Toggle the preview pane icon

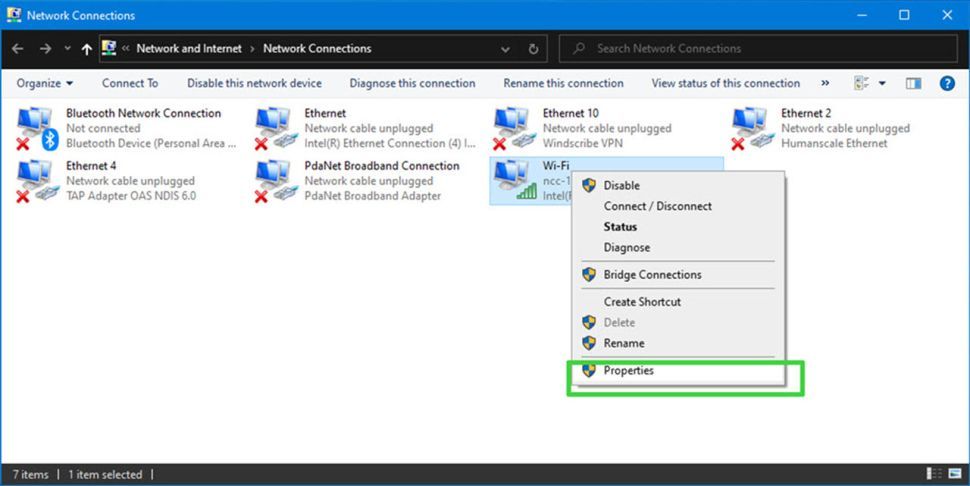[913, 84]
